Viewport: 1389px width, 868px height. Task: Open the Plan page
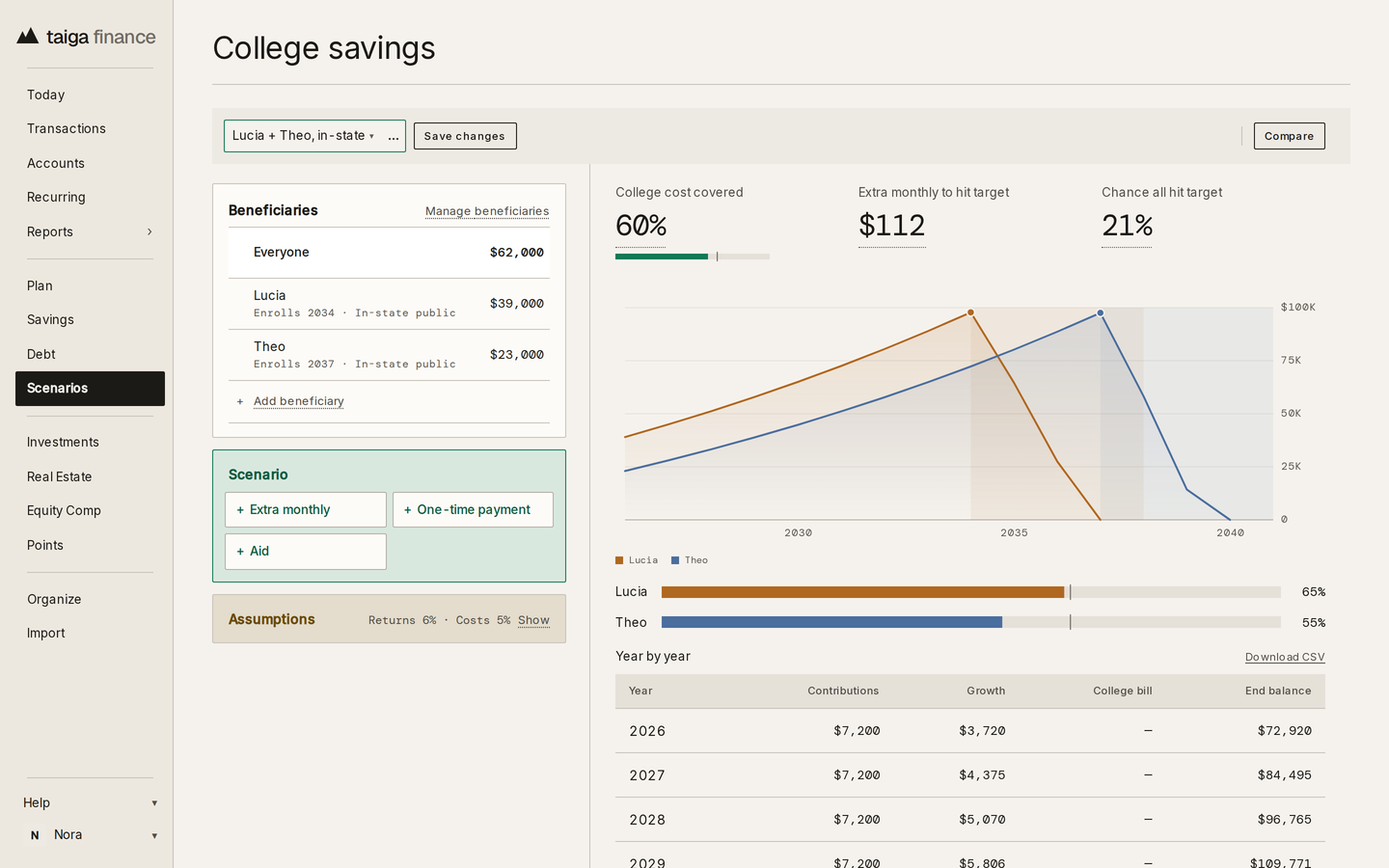point(90,285)
